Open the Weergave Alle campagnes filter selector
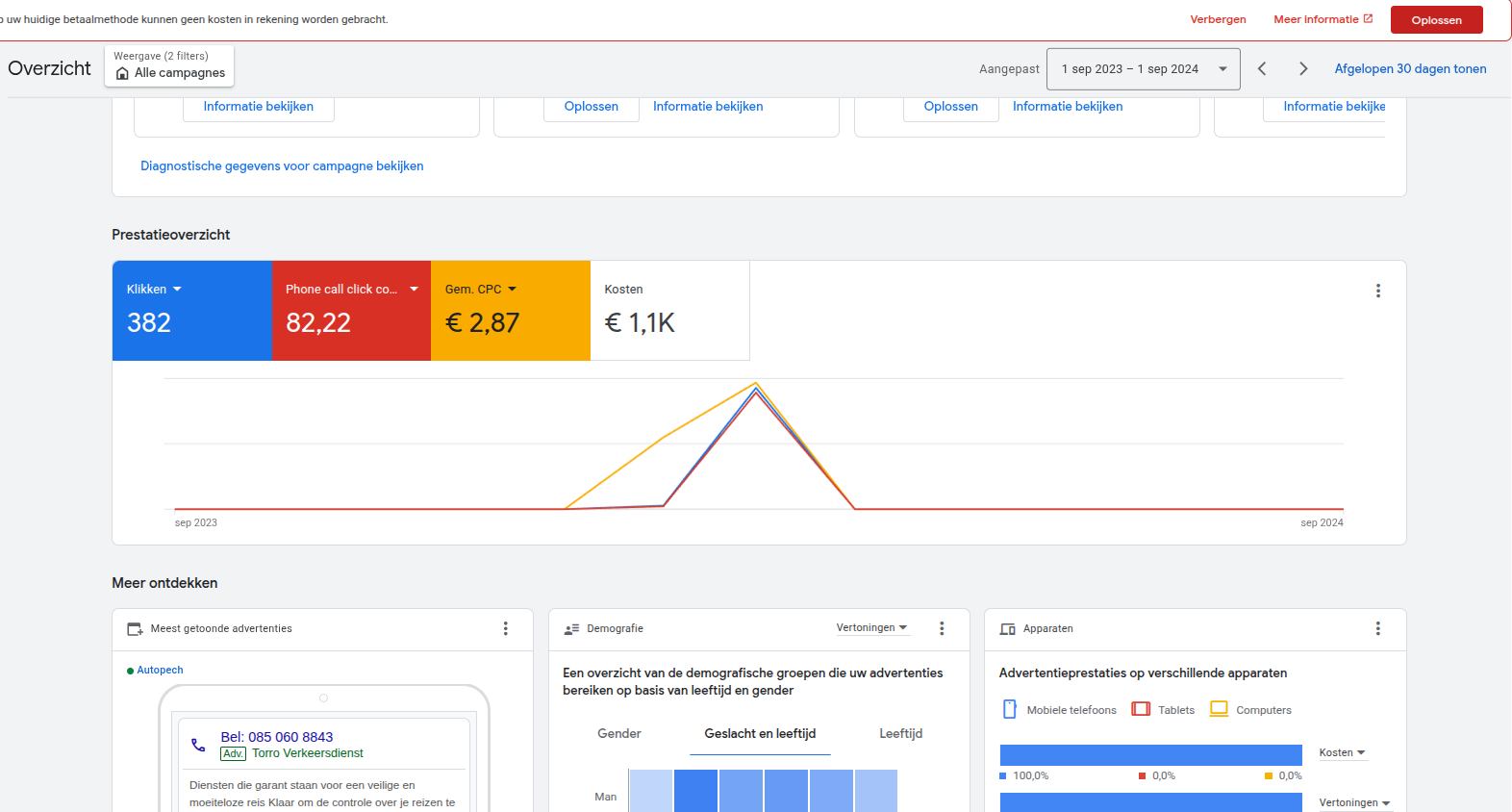Screen dimensions: 1512x812 (x=169, y=65)
